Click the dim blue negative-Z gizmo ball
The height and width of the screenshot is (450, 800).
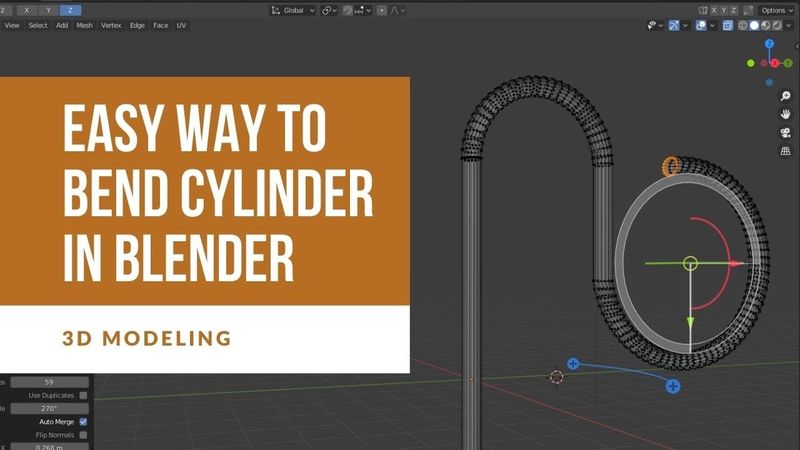point(769,82)
